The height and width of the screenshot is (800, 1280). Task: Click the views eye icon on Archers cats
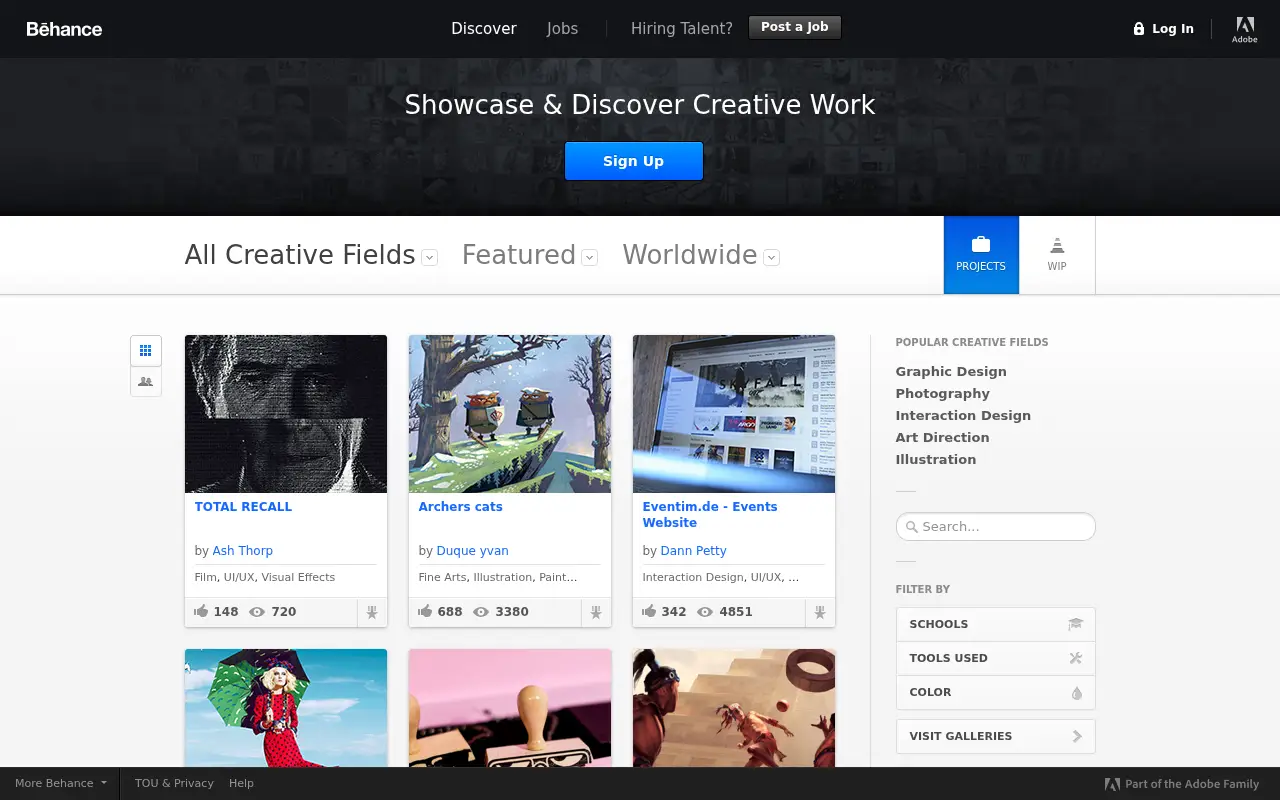tap(481, 612)
